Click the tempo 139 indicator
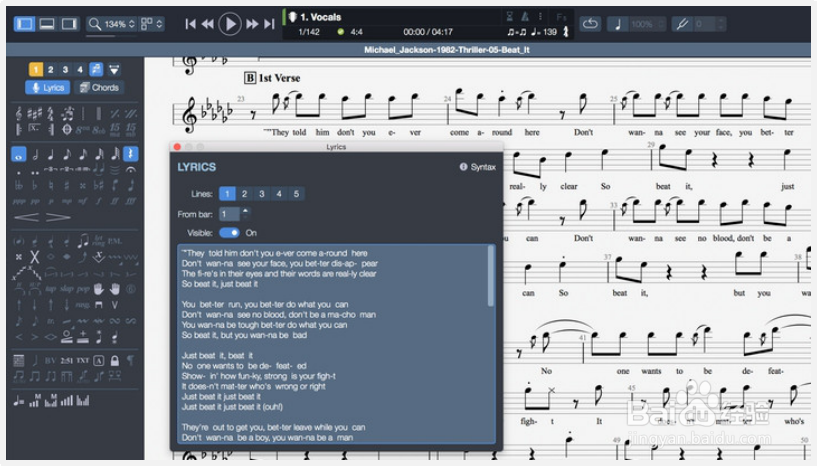The height and width of the screenshot is (467, 817). pyautogui.click(x=544, y=32)
